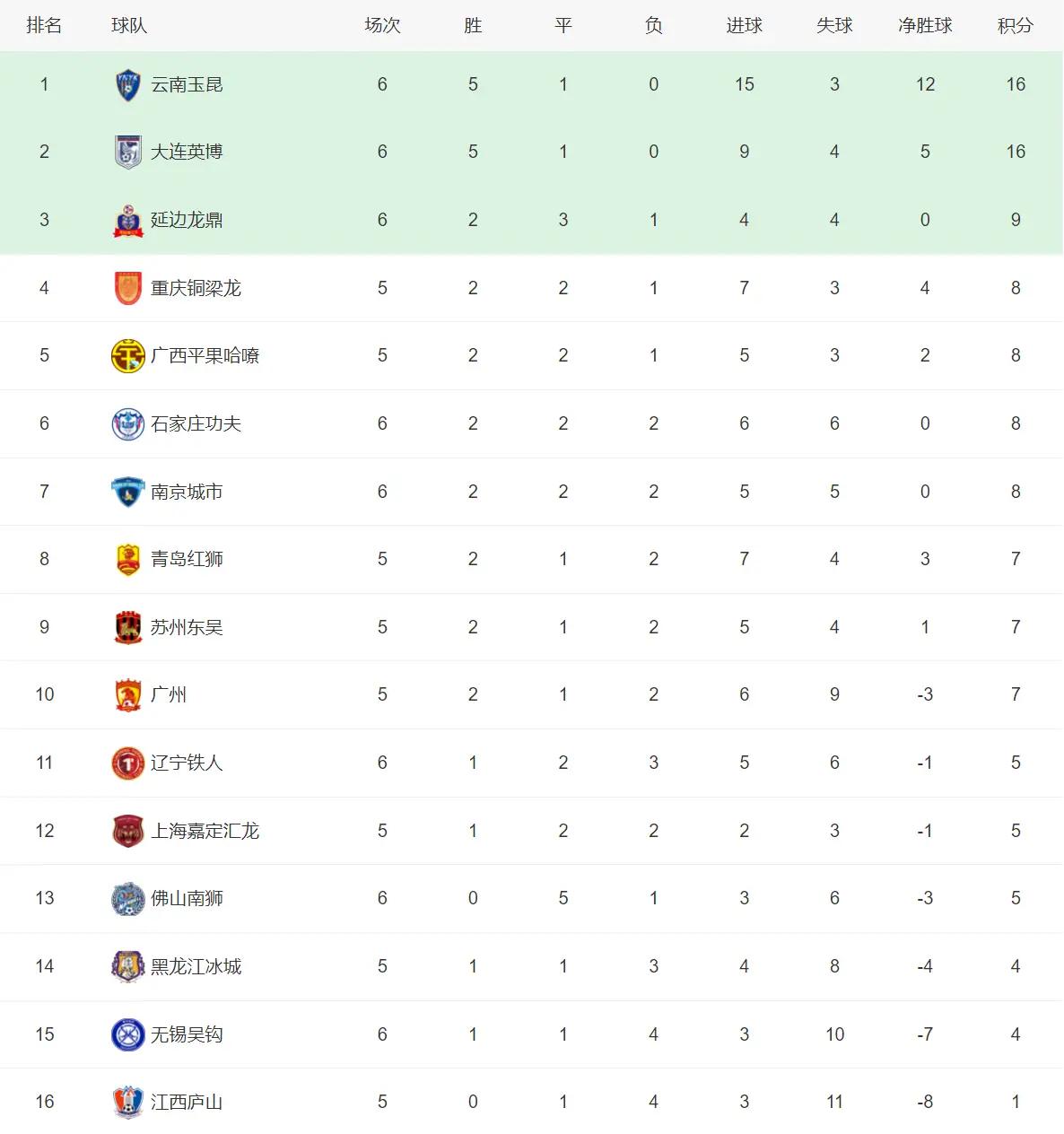1064x1134 pixels.
Task: Click the 云南玉昆 team logo
Action: [128, 85]
